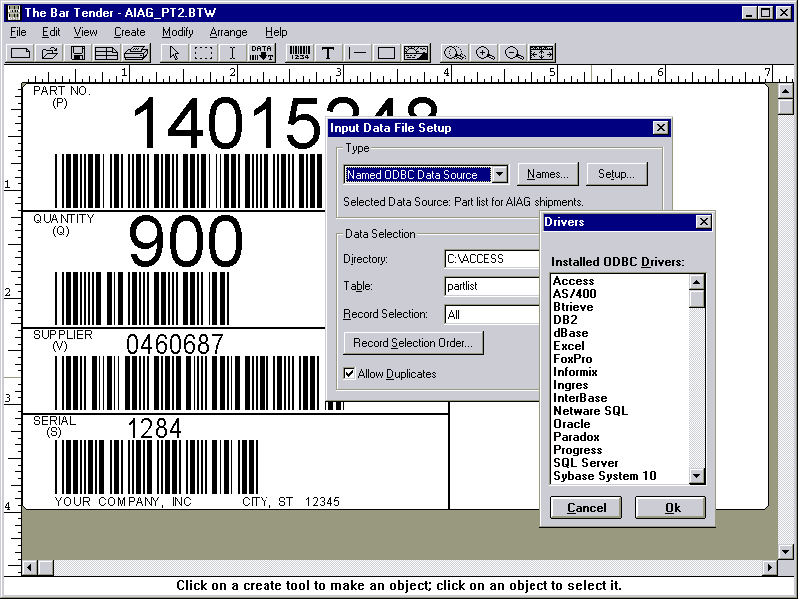Select the create Text (T) tool
798x599 pixels.
328,53
